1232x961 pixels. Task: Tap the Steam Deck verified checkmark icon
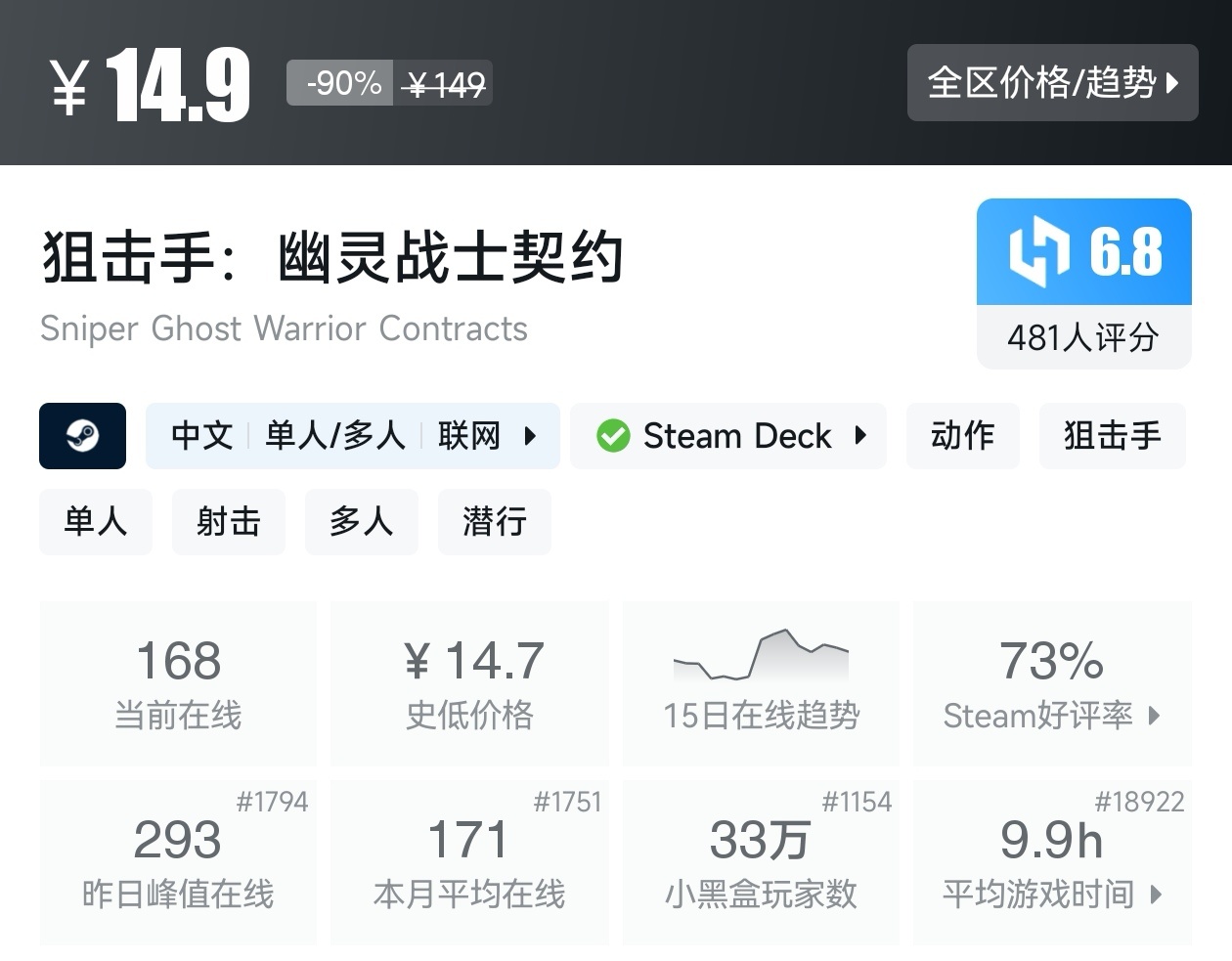[x=613, y=436]
